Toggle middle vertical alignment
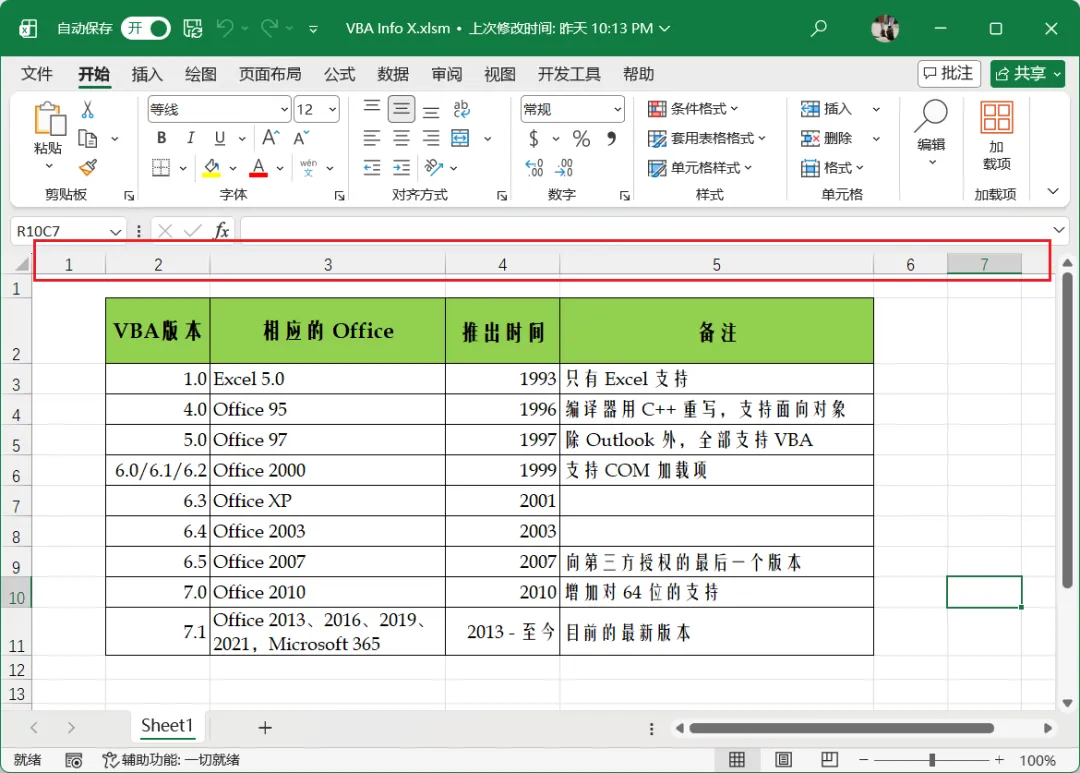The width and height of the screenshot is (1080, 773). click(x=402, y=109)
